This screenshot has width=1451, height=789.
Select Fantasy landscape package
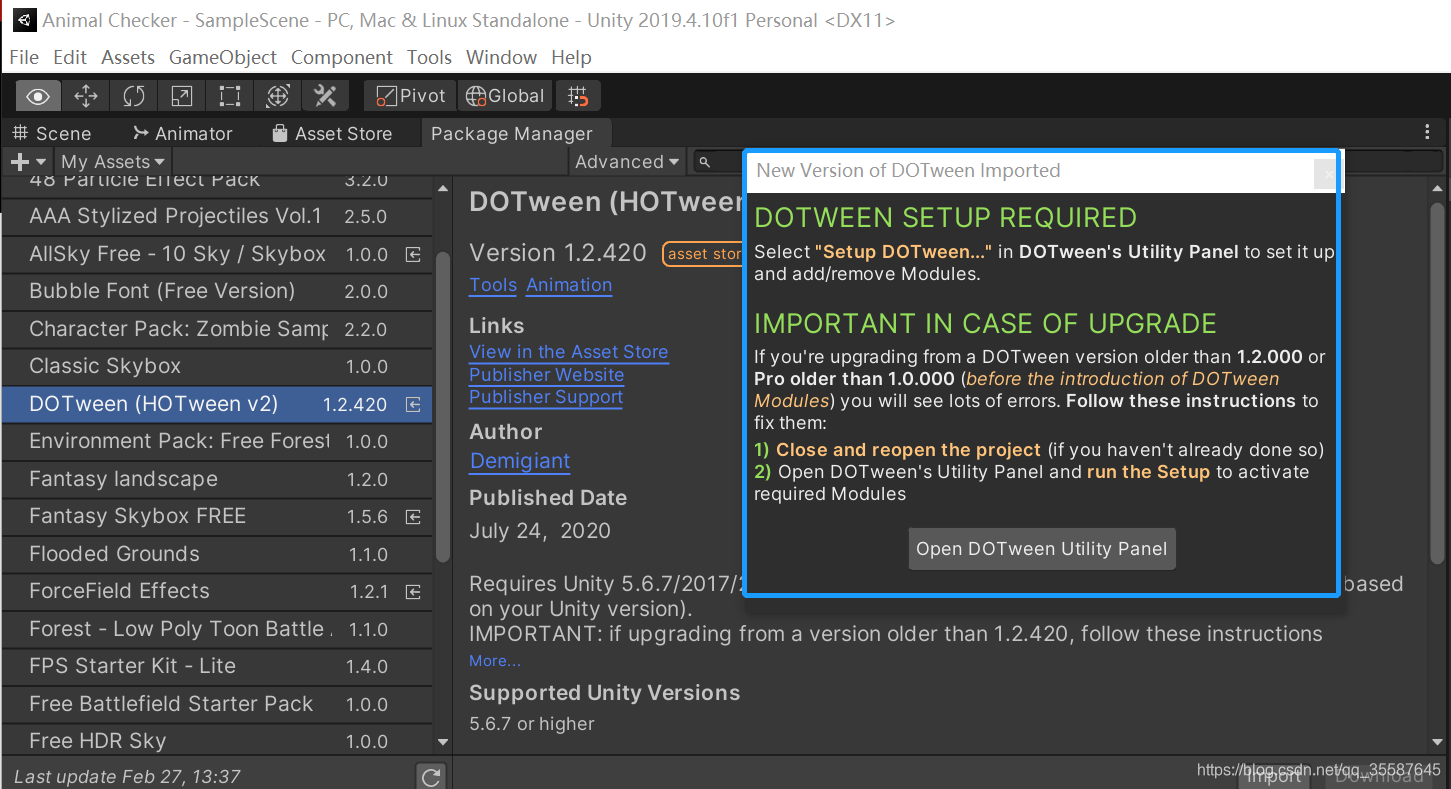217,479
